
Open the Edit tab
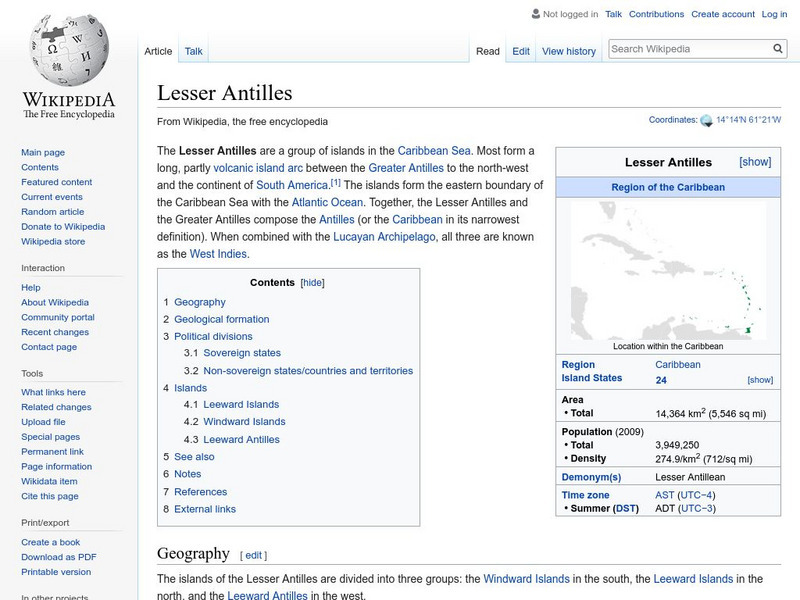click(521, 51)
